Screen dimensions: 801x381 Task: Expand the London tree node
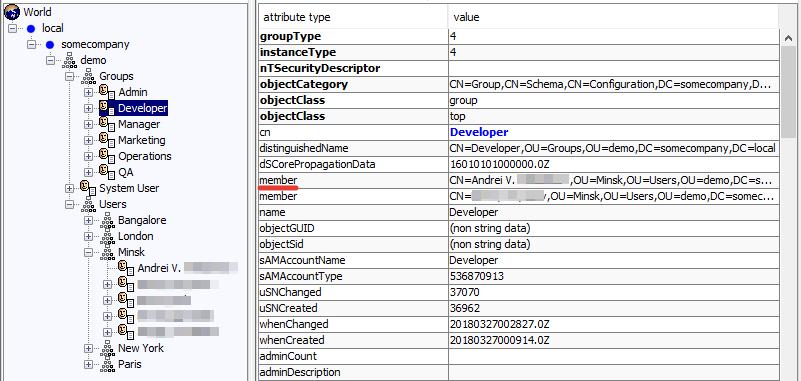88,236
